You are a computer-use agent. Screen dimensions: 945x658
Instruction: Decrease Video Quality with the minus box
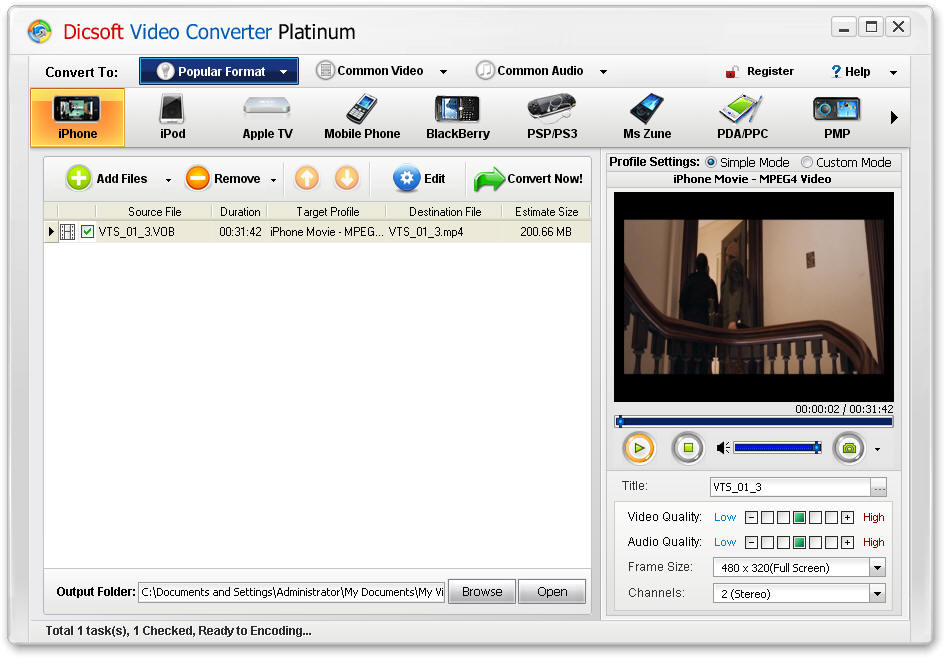tap(751, 517)
